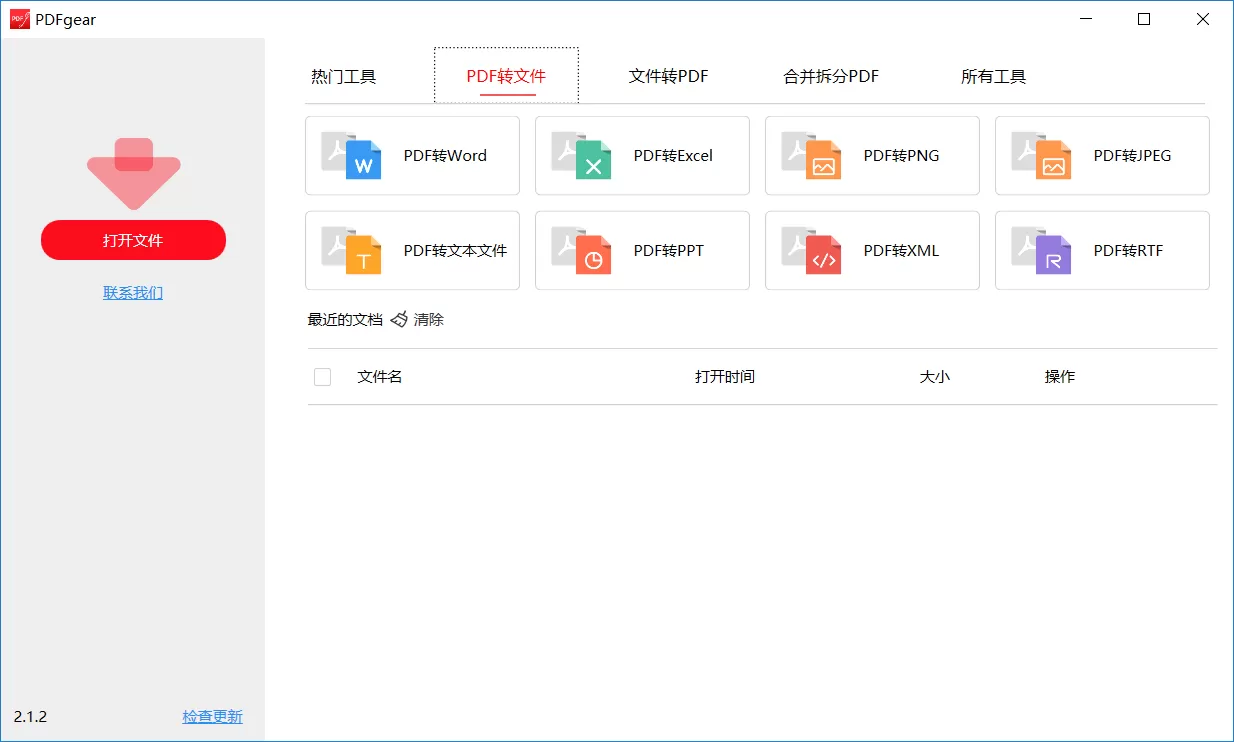Select the PDF转Excel tool
The image size is (1234, 742).
(x=641, y=155)
